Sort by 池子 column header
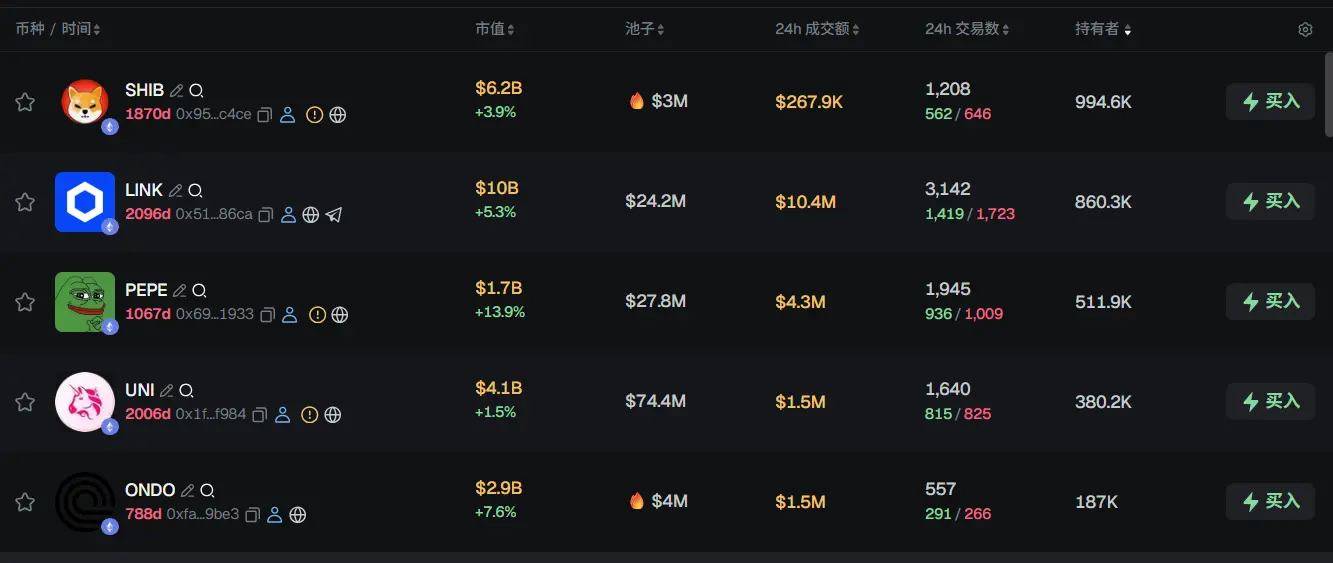 (645, 30)
